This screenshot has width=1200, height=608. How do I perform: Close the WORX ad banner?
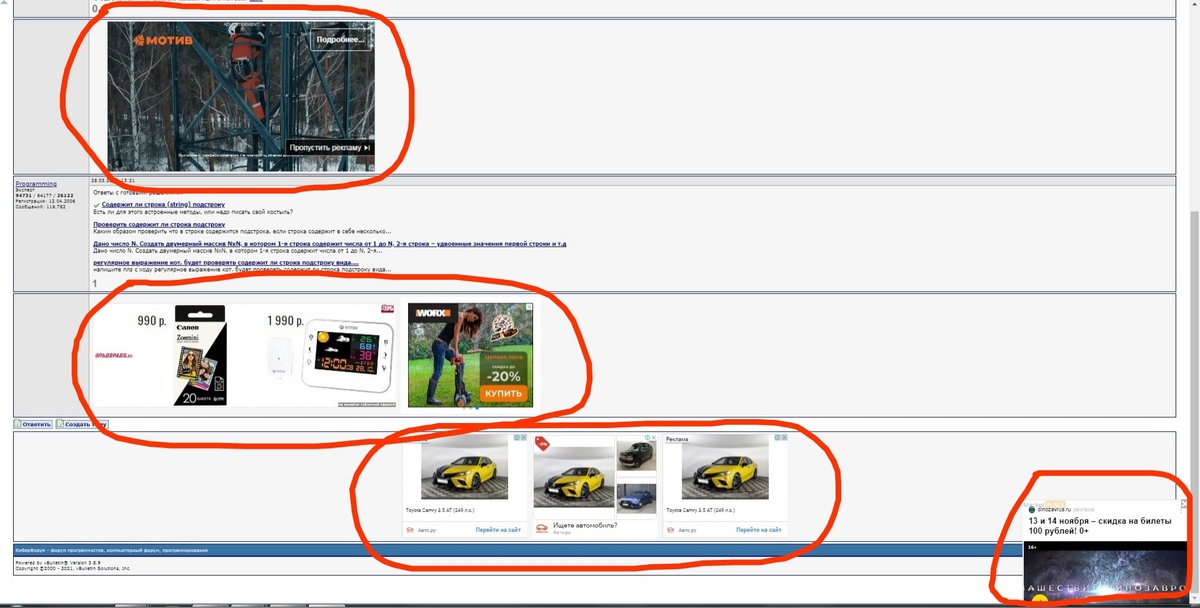pyautogui.click(x=528, y=308)
